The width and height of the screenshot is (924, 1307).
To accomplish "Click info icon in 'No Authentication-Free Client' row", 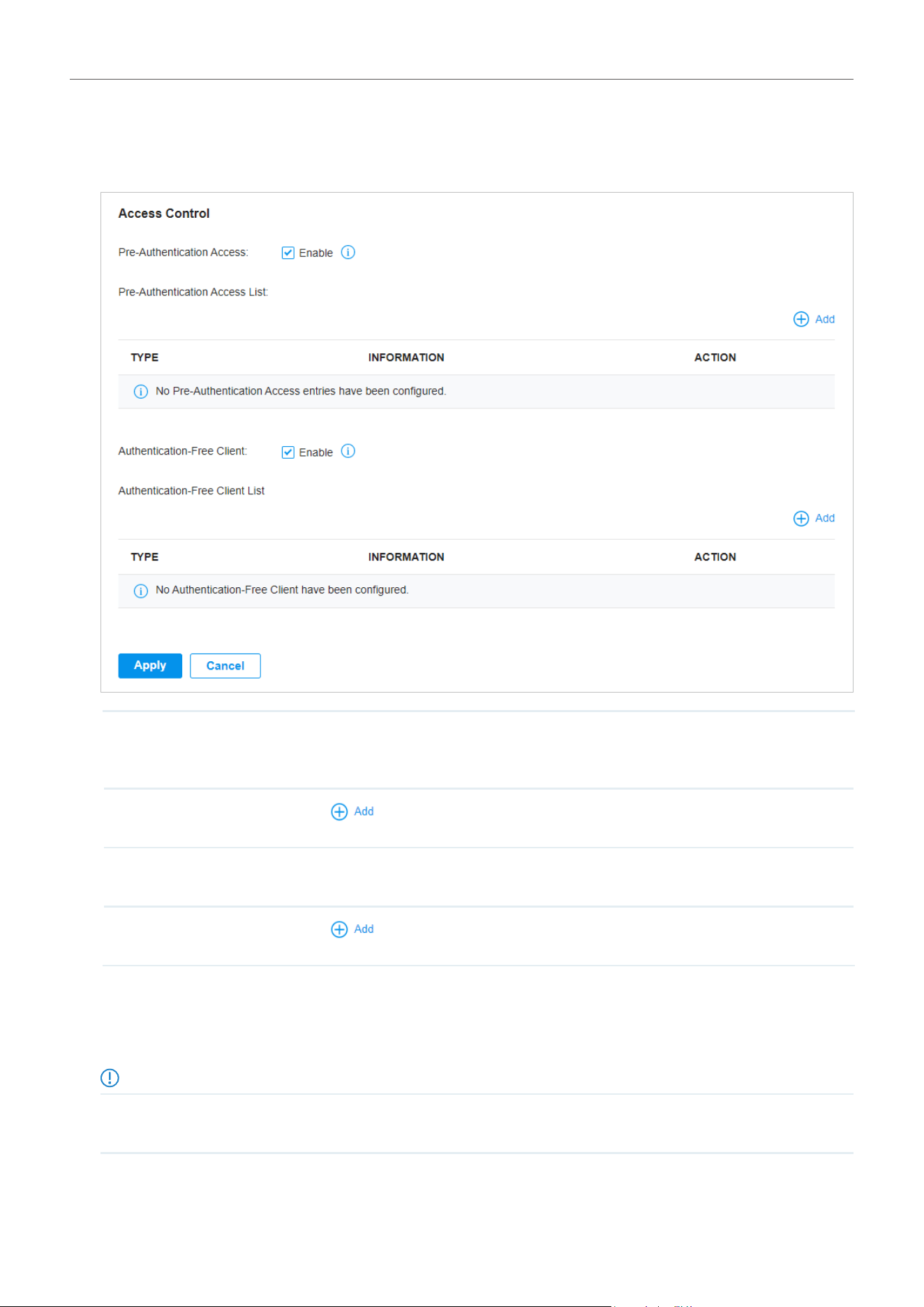I will click(140, 591).
